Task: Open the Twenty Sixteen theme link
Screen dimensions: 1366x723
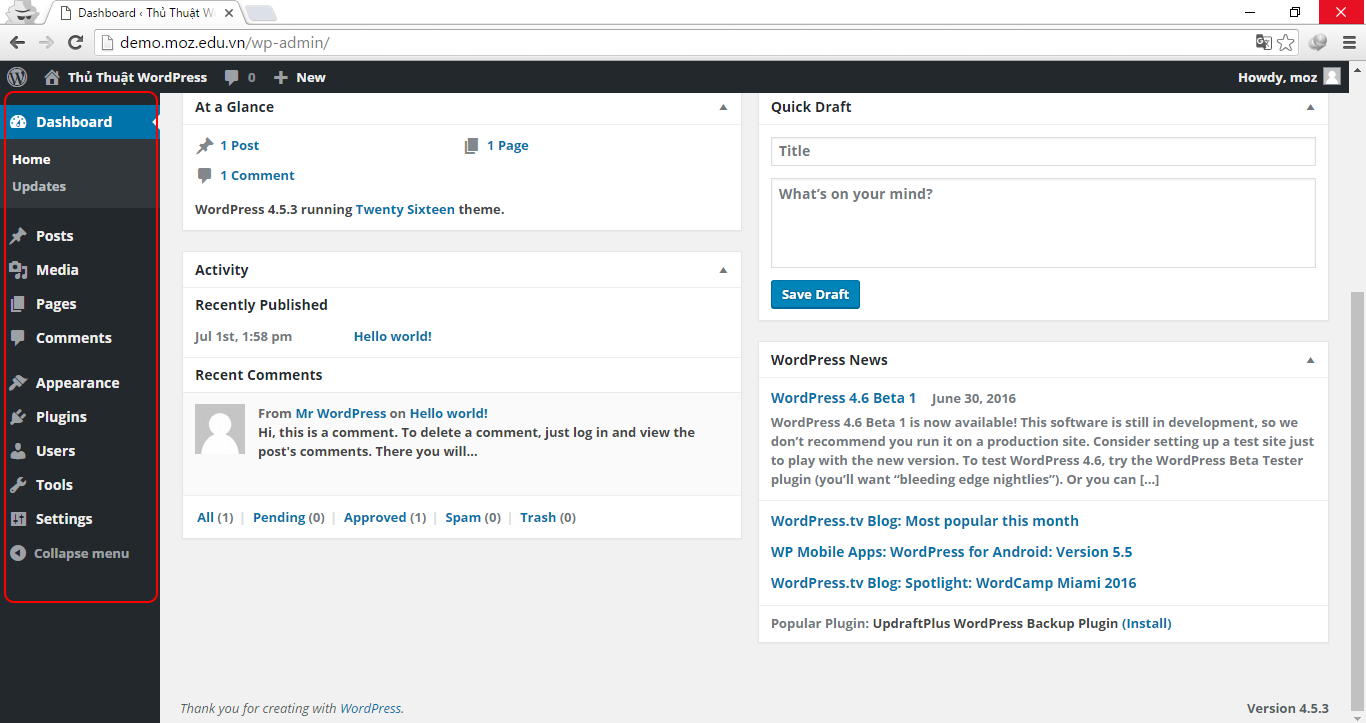Action: click(405, 209)
